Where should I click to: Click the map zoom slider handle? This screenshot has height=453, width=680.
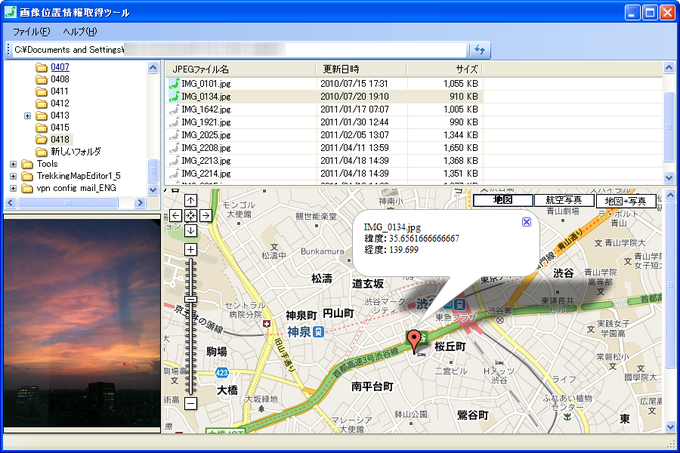click(190, 299)
